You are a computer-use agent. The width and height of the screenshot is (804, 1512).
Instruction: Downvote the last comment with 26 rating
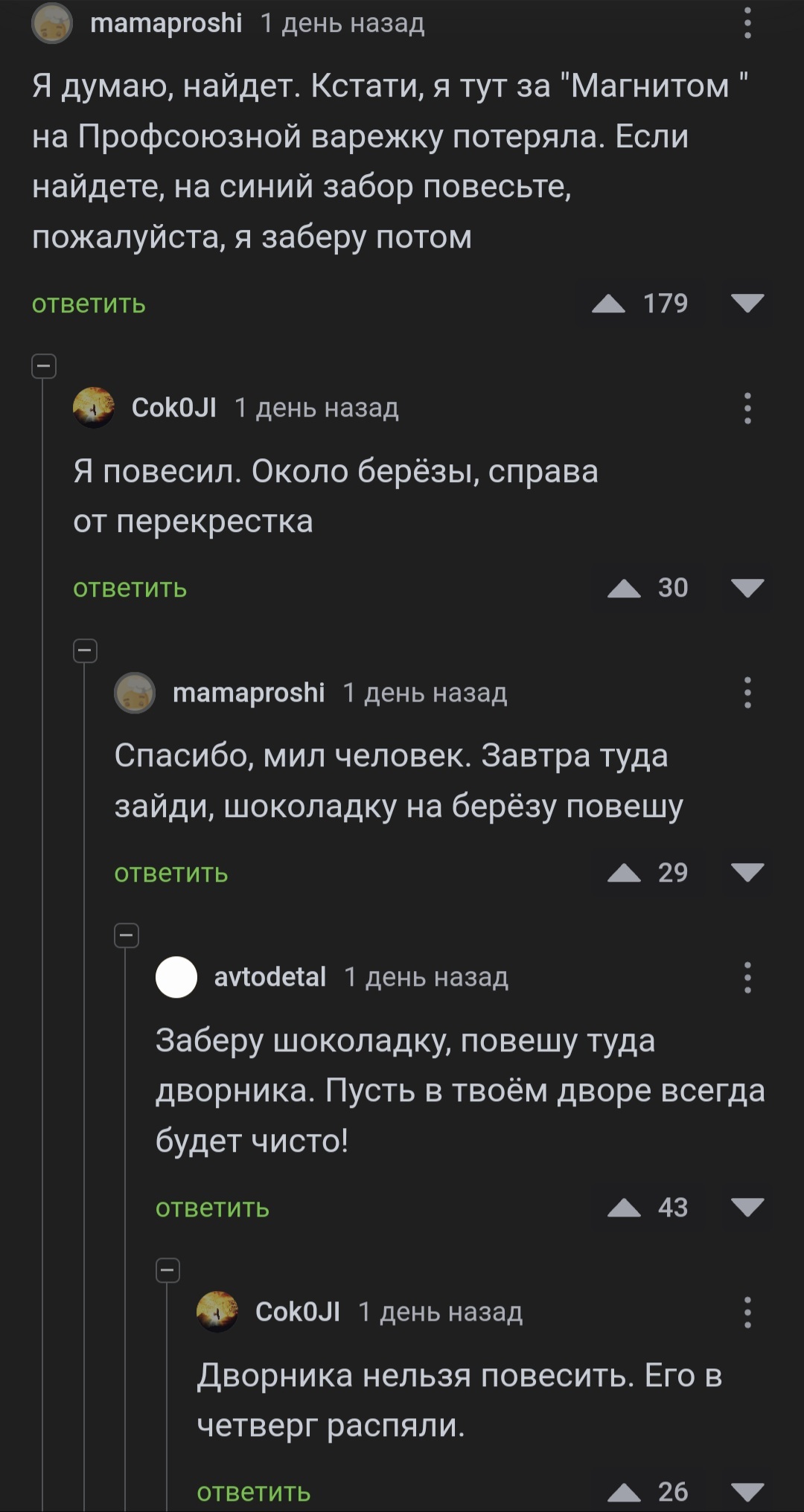(747, 1492)
